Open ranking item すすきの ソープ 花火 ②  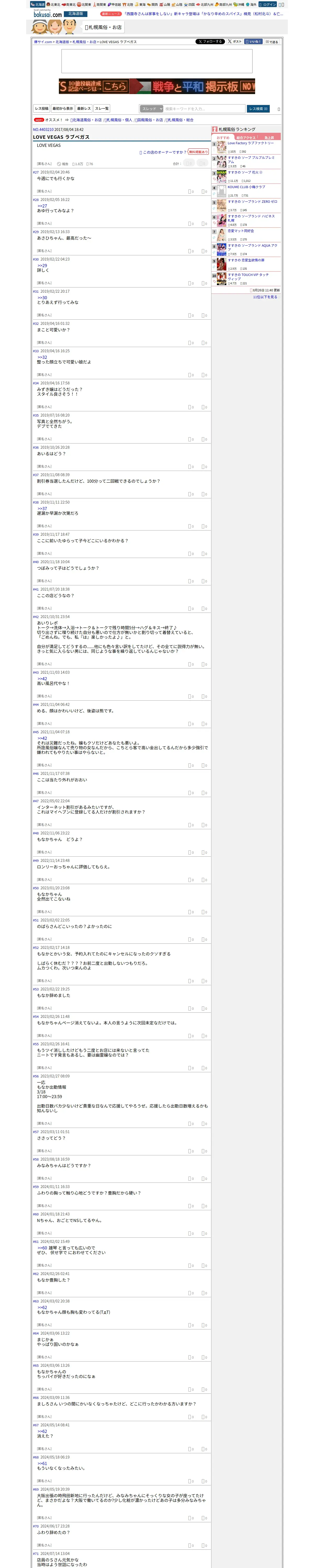(245, 172)
